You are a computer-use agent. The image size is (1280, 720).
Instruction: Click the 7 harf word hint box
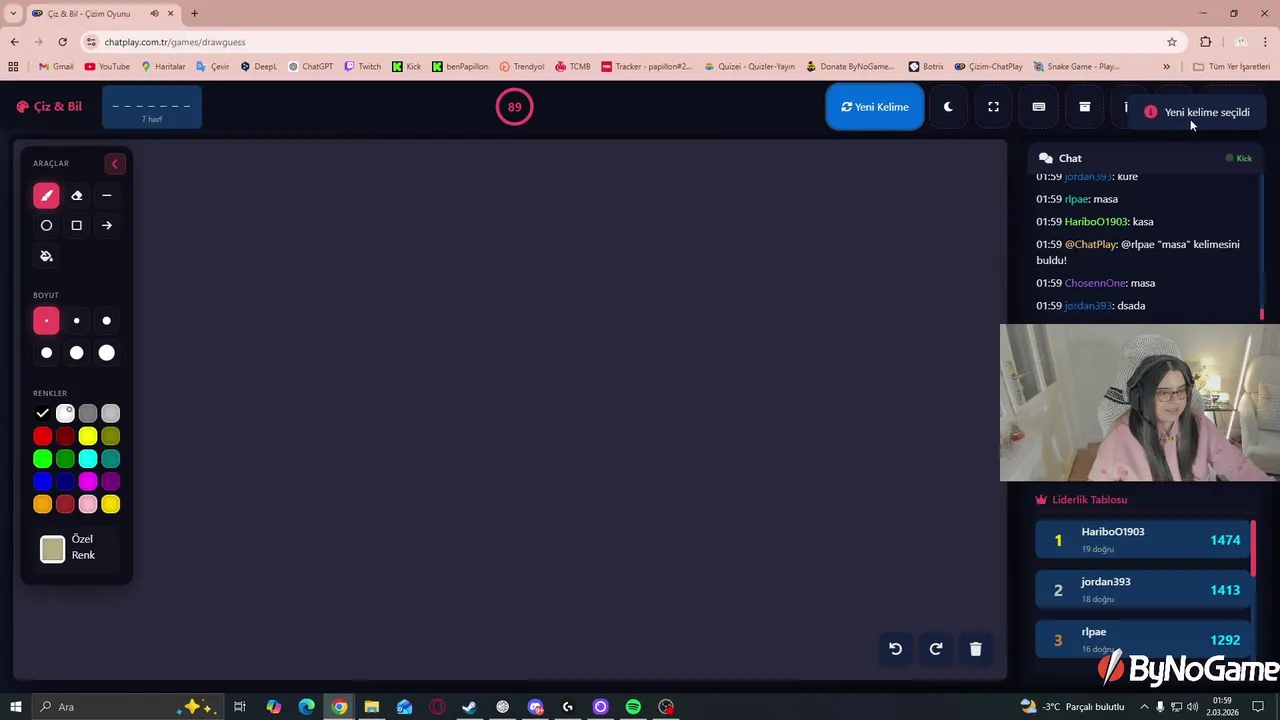point(152,107)
